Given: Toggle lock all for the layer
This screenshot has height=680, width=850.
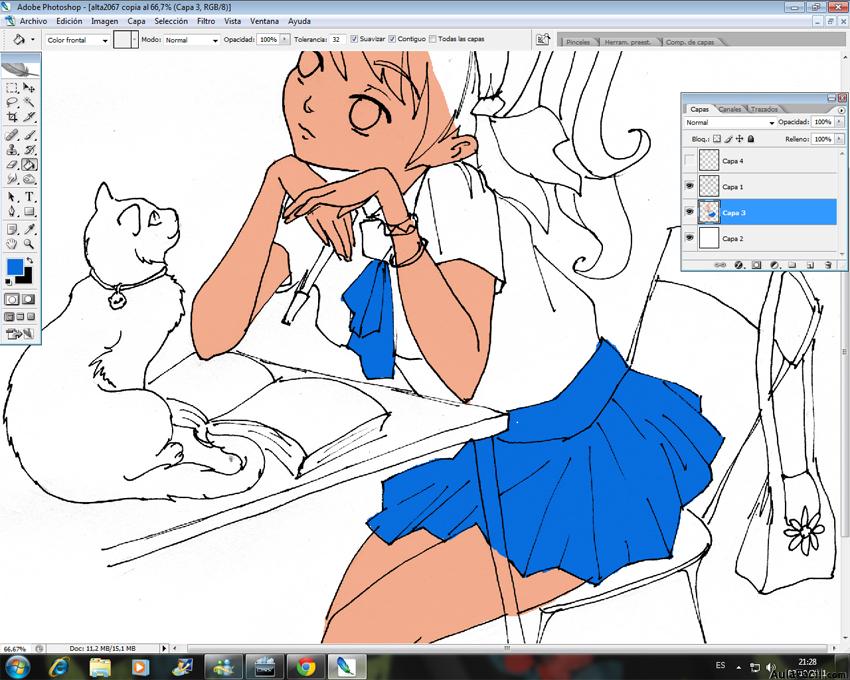Looking at the screenshot, I should (751, 139).
